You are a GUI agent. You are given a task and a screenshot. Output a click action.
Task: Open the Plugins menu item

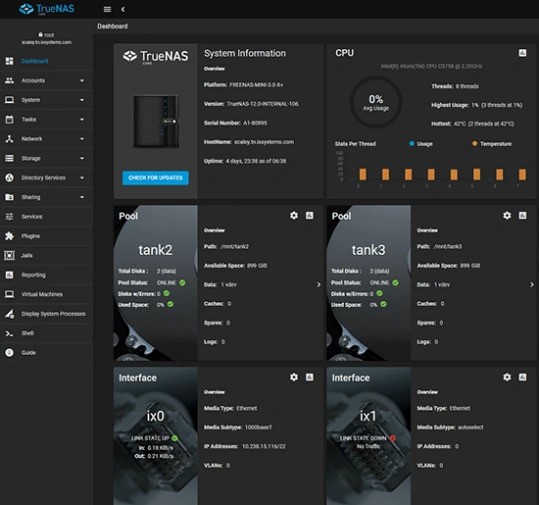click(46, 236)
